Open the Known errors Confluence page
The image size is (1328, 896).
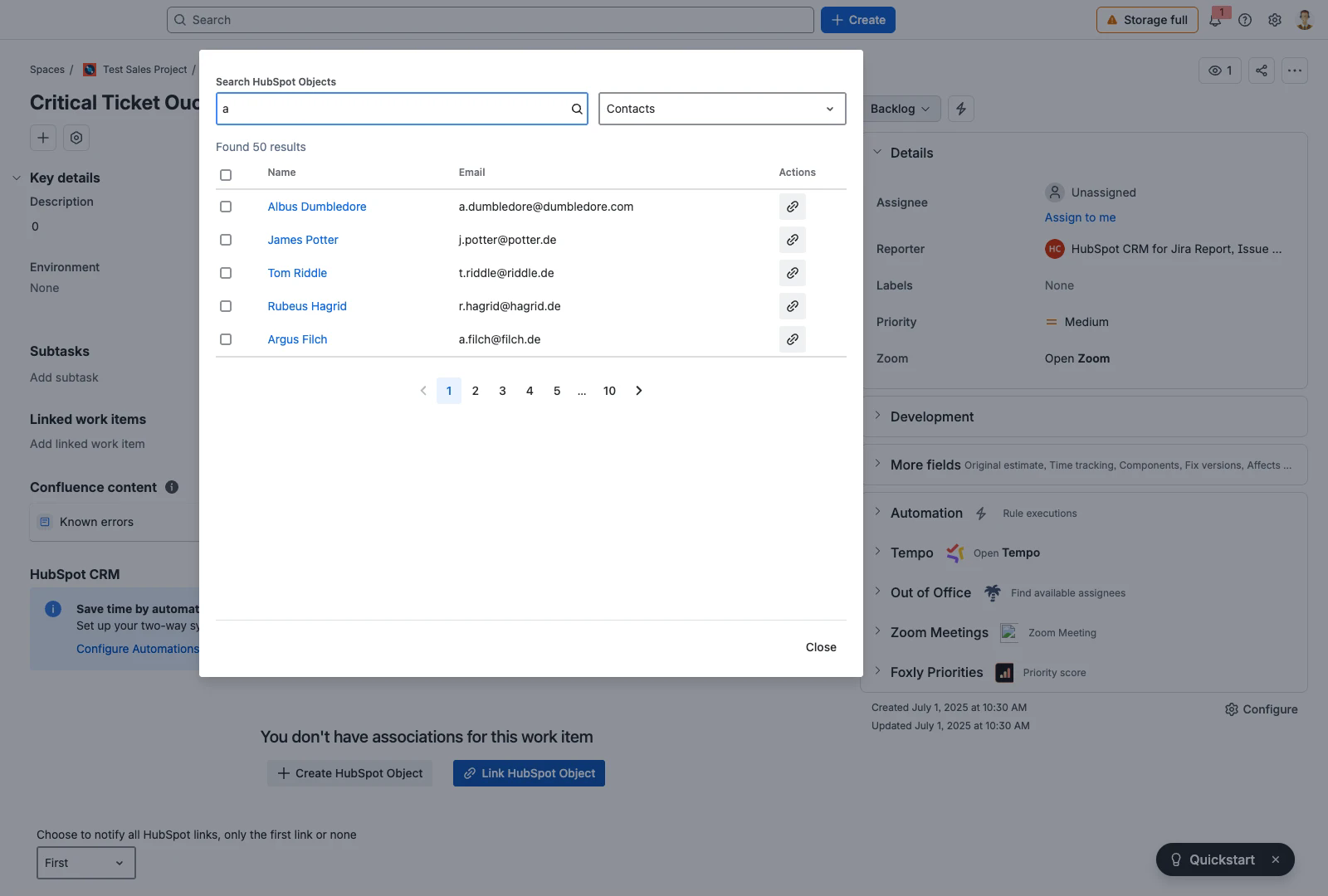coord(96,522)
